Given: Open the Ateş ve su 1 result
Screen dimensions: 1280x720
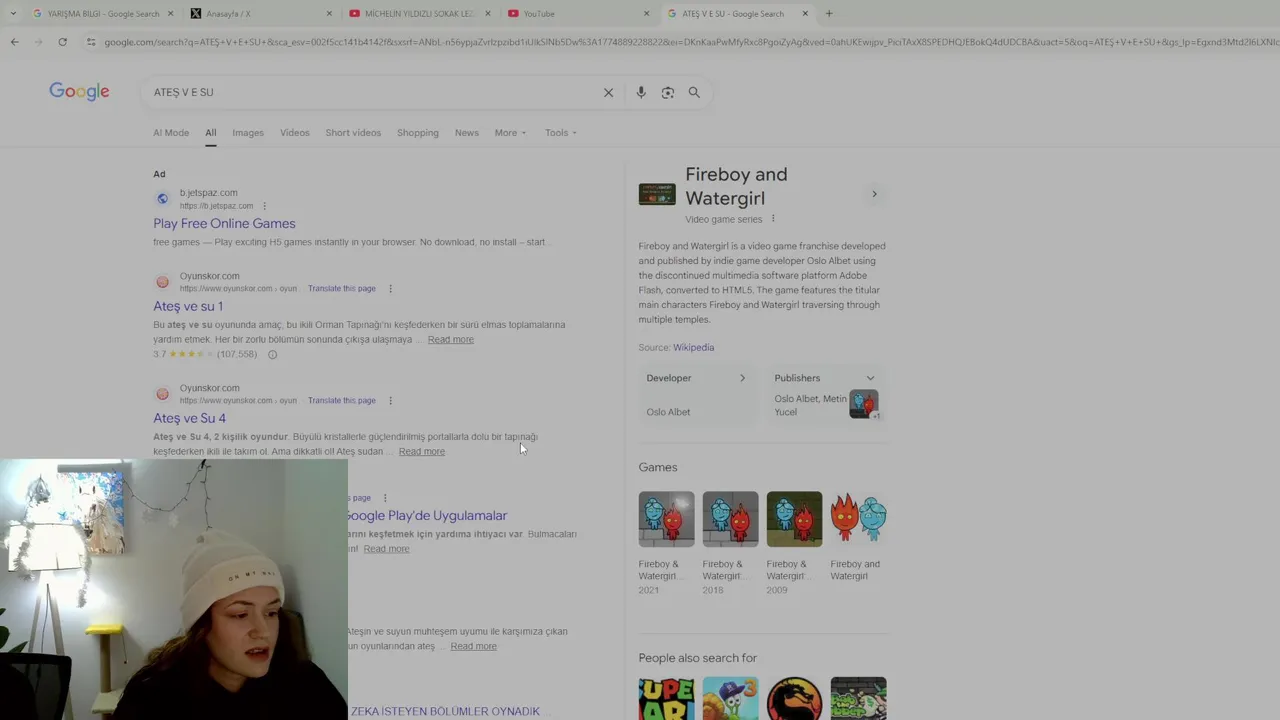Looking at the screenshot, I should [188, 306].
